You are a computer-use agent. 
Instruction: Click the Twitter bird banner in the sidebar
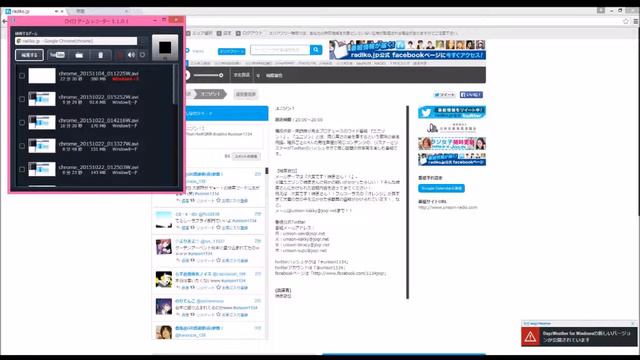click(x=452, y=112)
